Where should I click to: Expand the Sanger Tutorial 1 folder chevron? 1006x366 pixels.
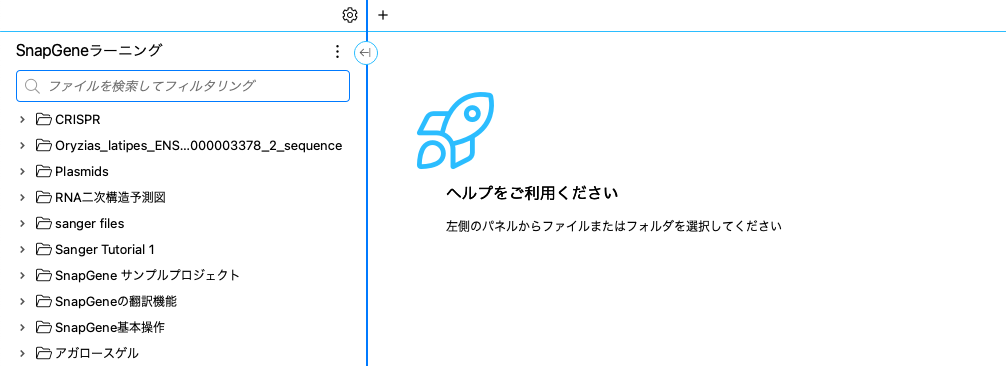pos(22,249)
